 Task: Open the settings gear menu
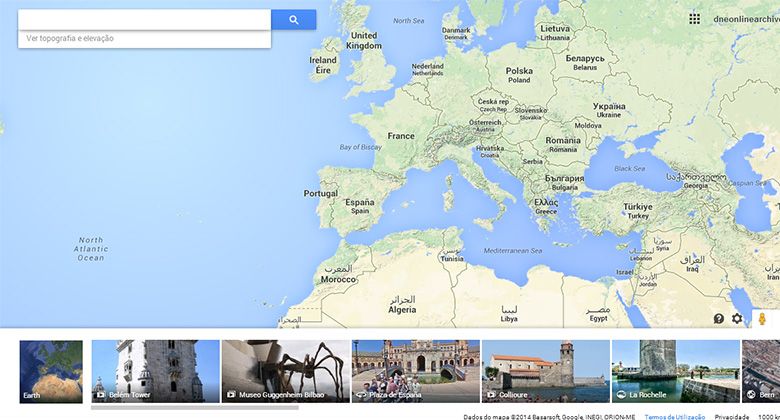(737, 318)
